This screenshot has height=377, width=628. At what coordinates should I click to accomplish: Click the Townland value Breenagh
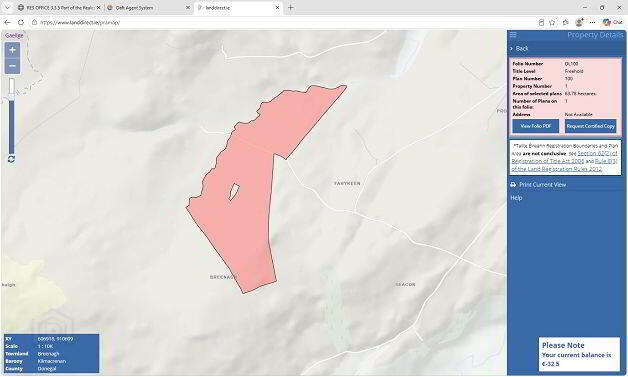pyautogui.click(x=48, y=354)
